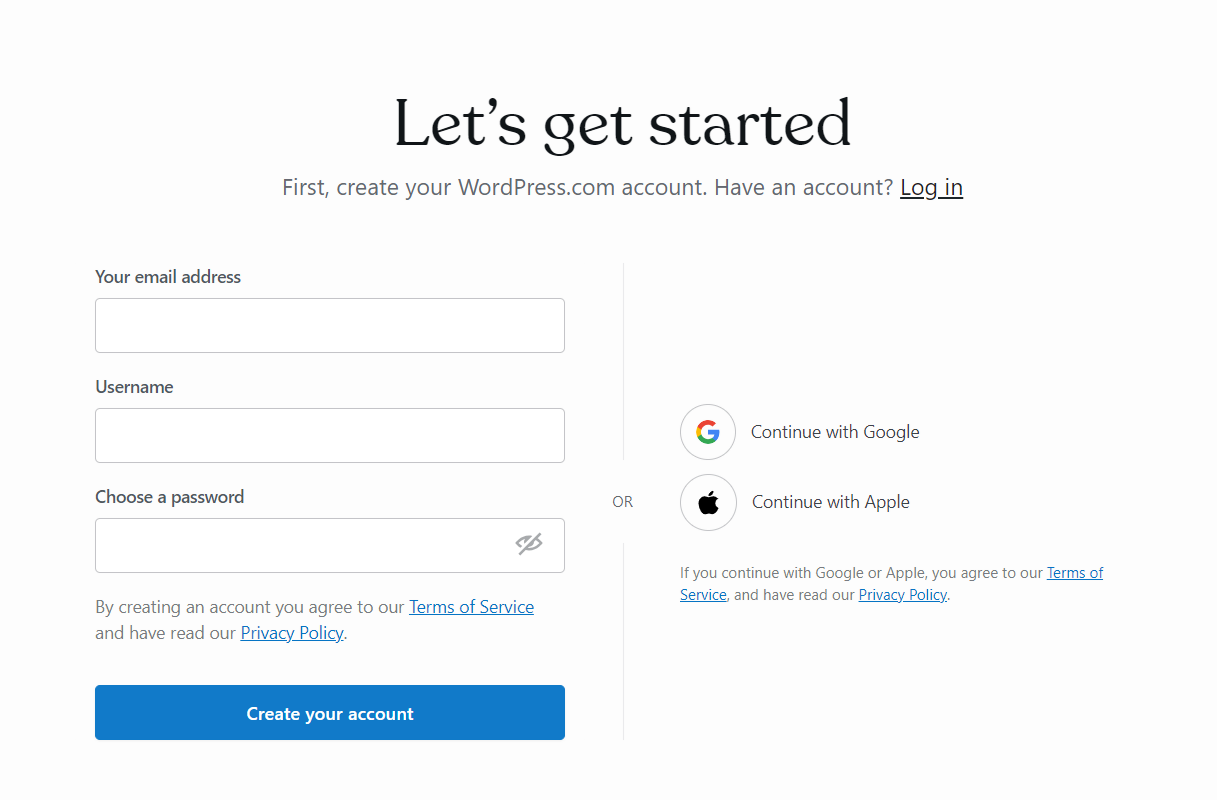The image size is (1217, 800).
Task: Click the "Your email address" label
Action: tap(168, 277)
